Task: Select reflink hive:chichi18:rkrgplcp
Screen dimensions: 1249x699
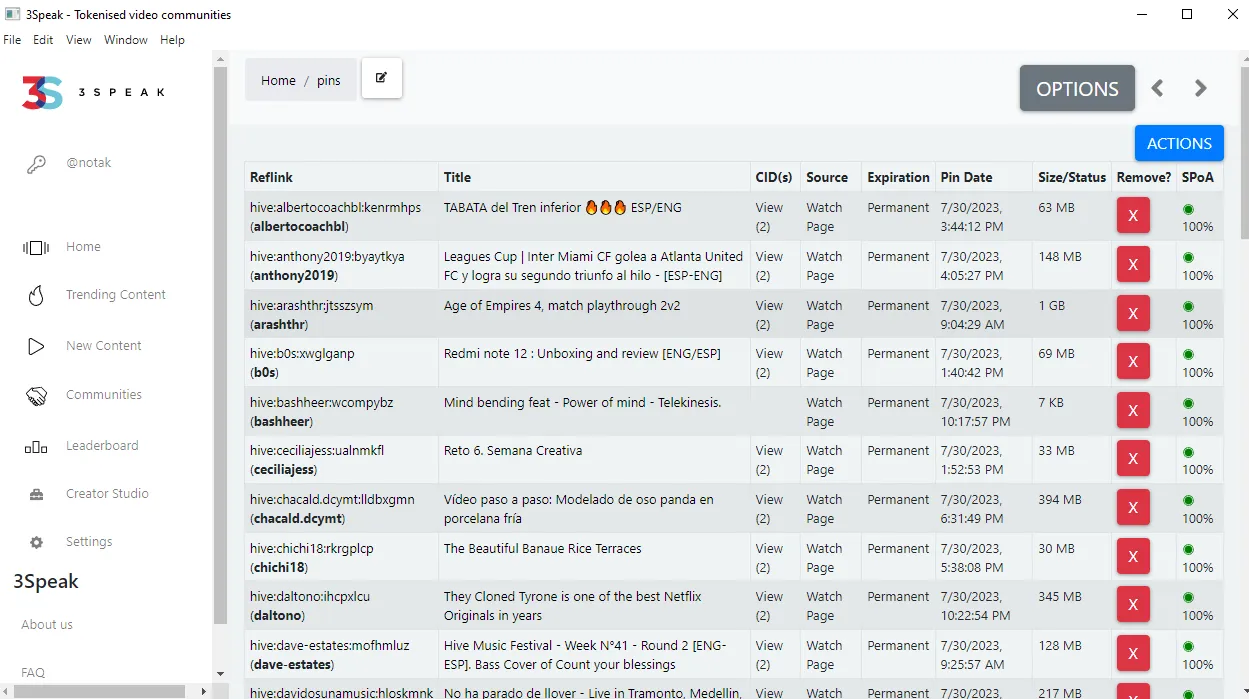Action: (311, 548)
